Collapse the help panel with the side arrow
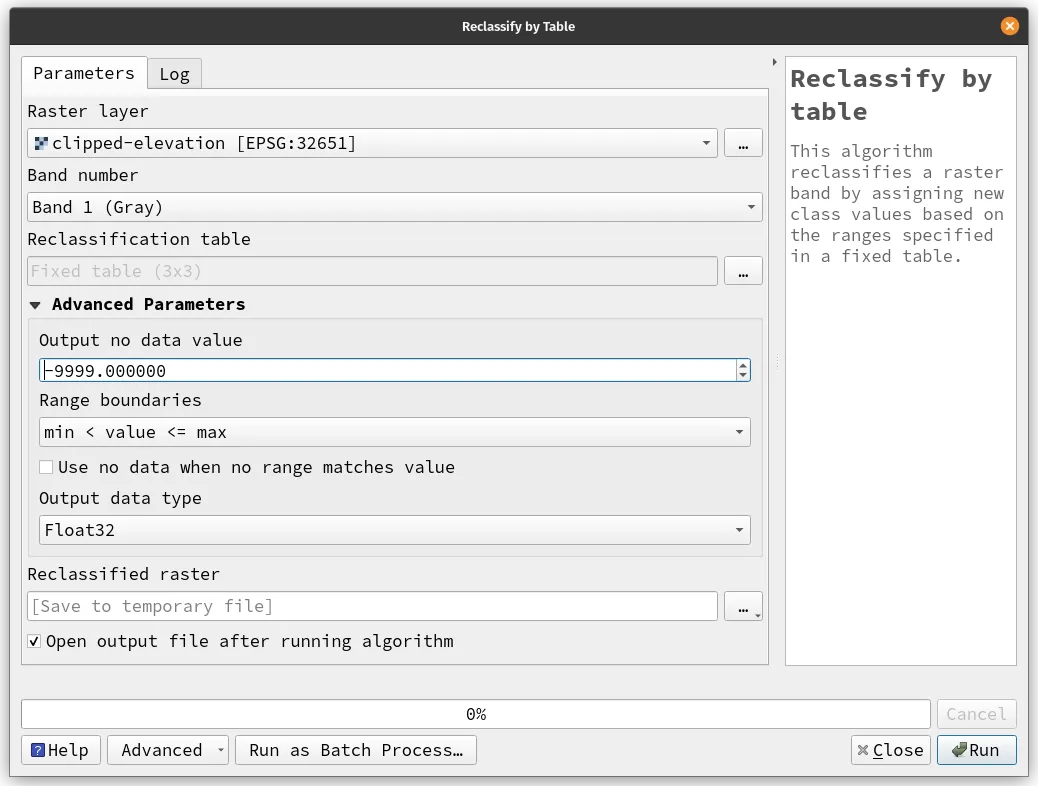Screen dimensions: 1038x786 (773, 60)
